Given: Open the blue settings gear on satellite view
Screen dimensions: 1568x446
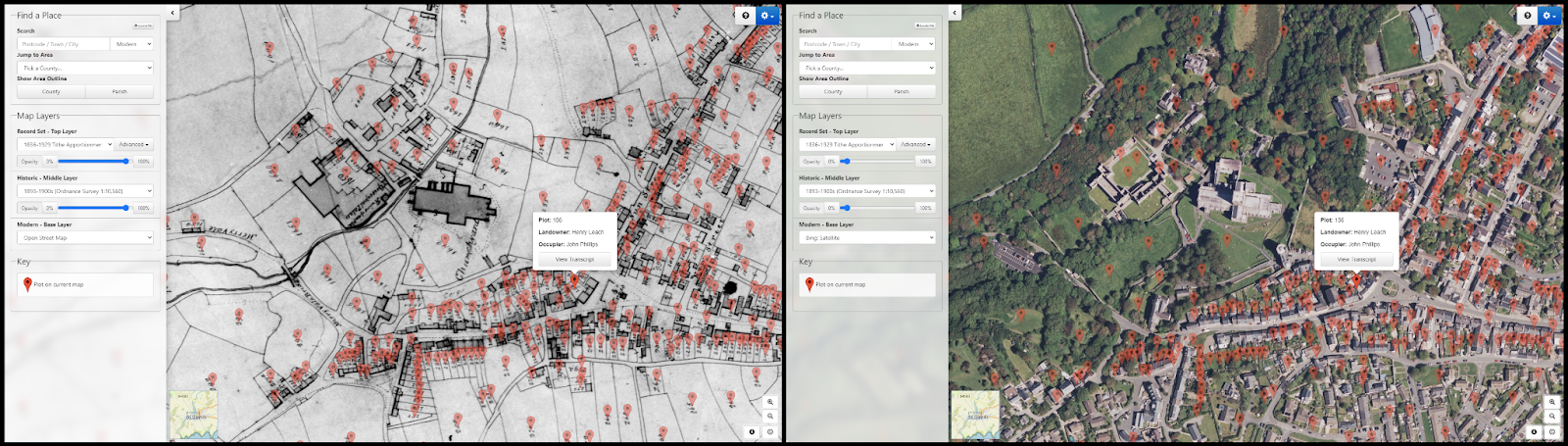Looking at the screenshot, I should (1549, 16).
